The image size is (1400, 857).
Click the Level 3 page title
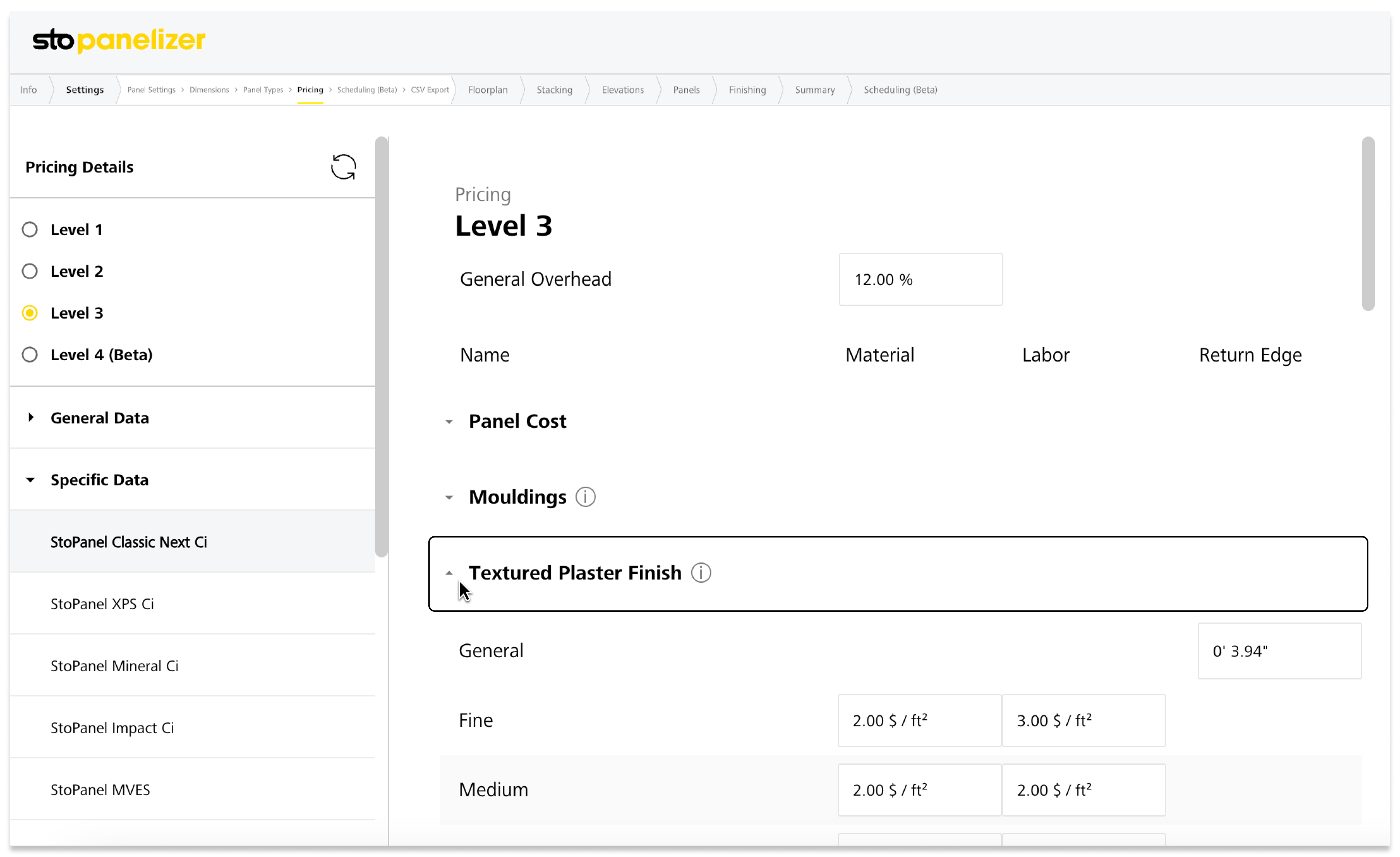(x=503, y=225)
